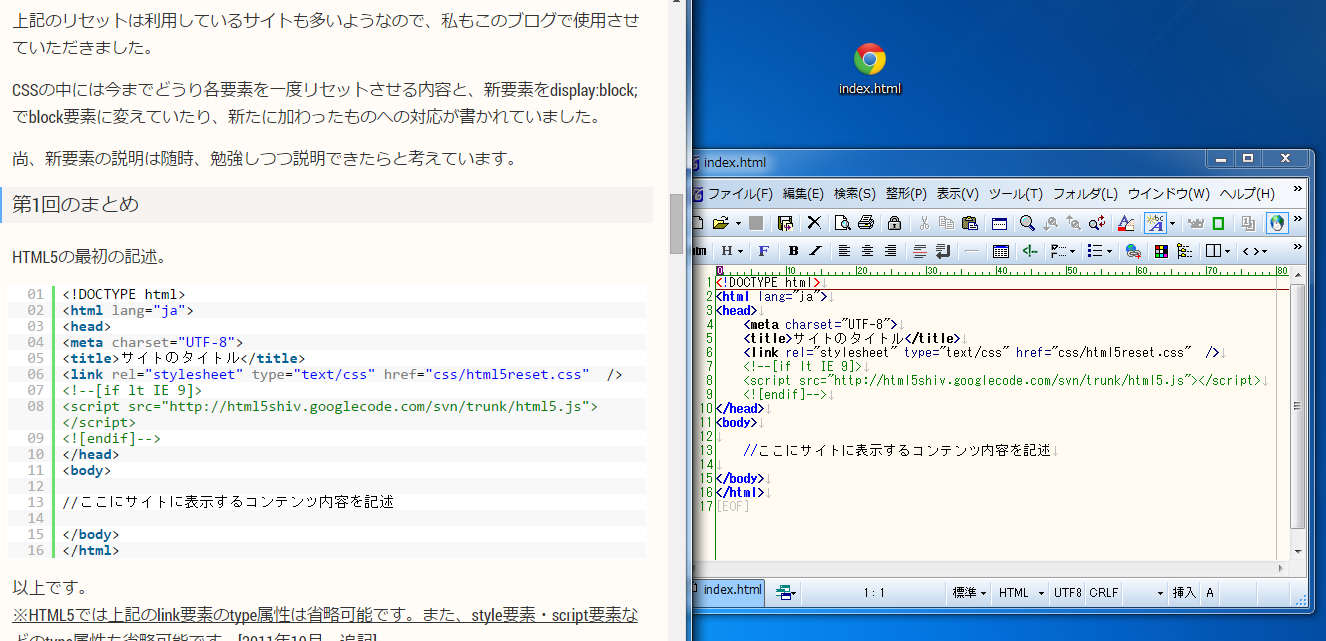Click the blue window icon in toolbar

(999, 223)
